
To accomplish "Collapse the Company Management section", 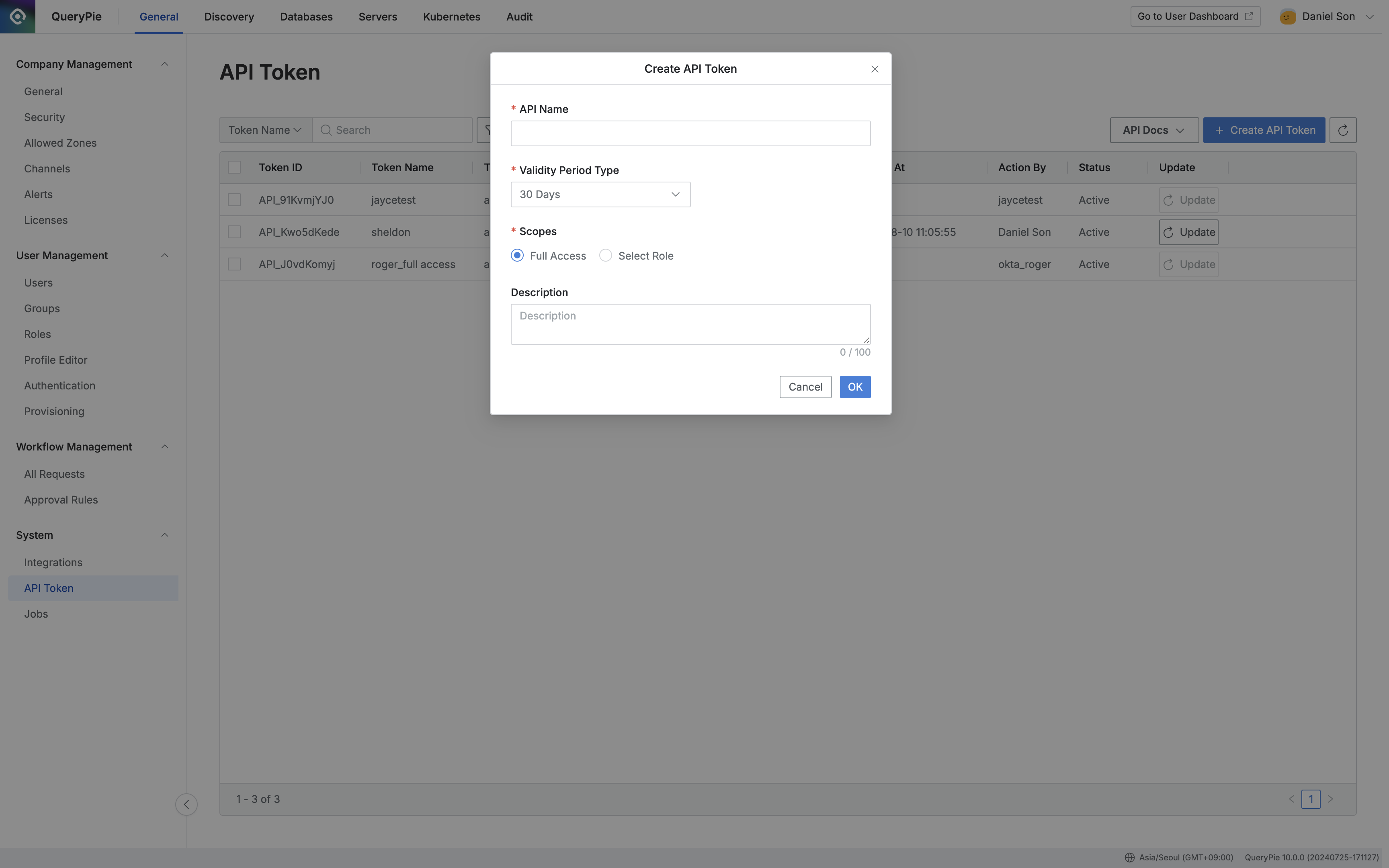I will click(x=165, y=64).
